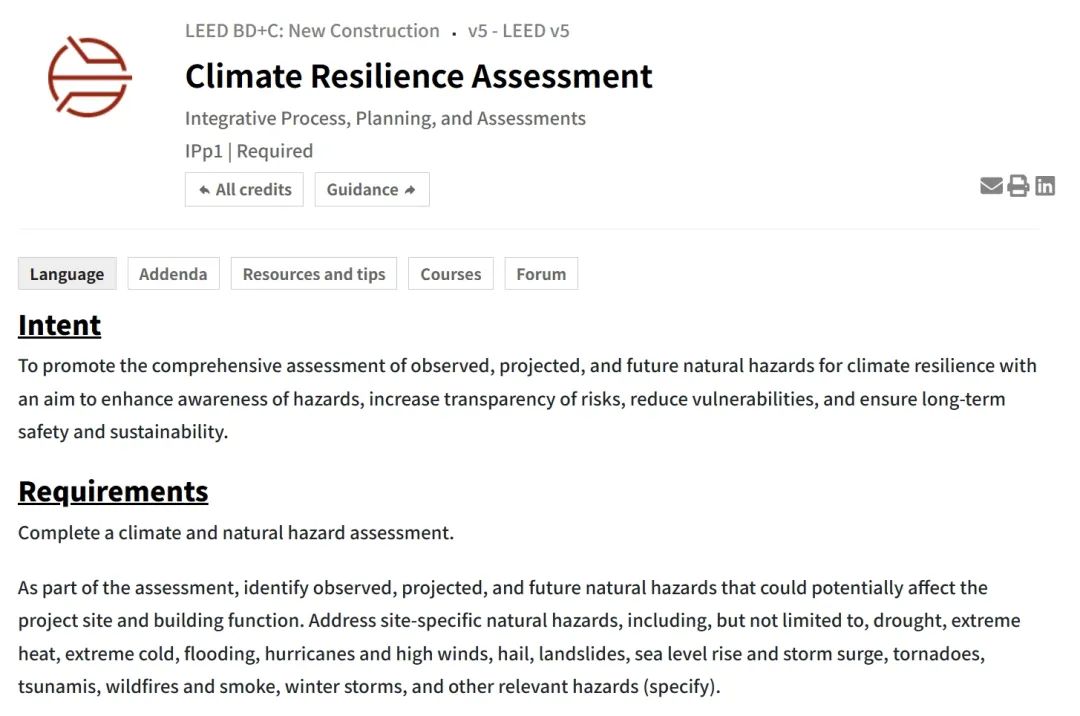Open the Resources and tips tab
The image size is (1080, 716).
click(x=314, y=274)
